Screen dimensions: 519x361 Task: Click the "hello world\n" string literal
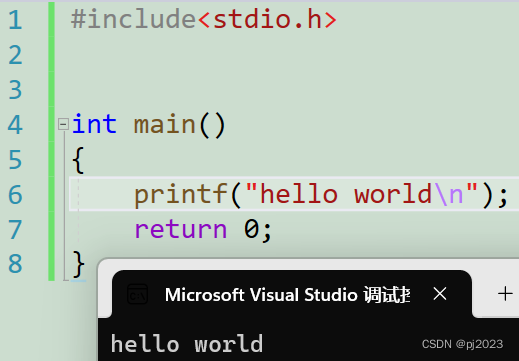pyautogui.click(x=361, y=193)
